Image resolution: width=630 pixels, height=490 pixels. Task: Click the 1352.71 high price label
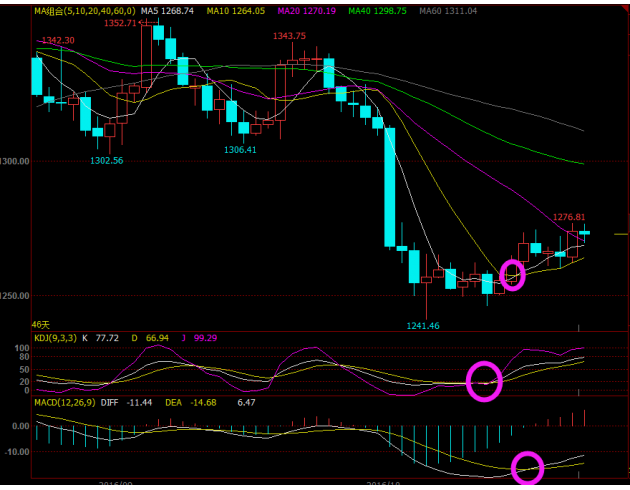coord(120,23)
